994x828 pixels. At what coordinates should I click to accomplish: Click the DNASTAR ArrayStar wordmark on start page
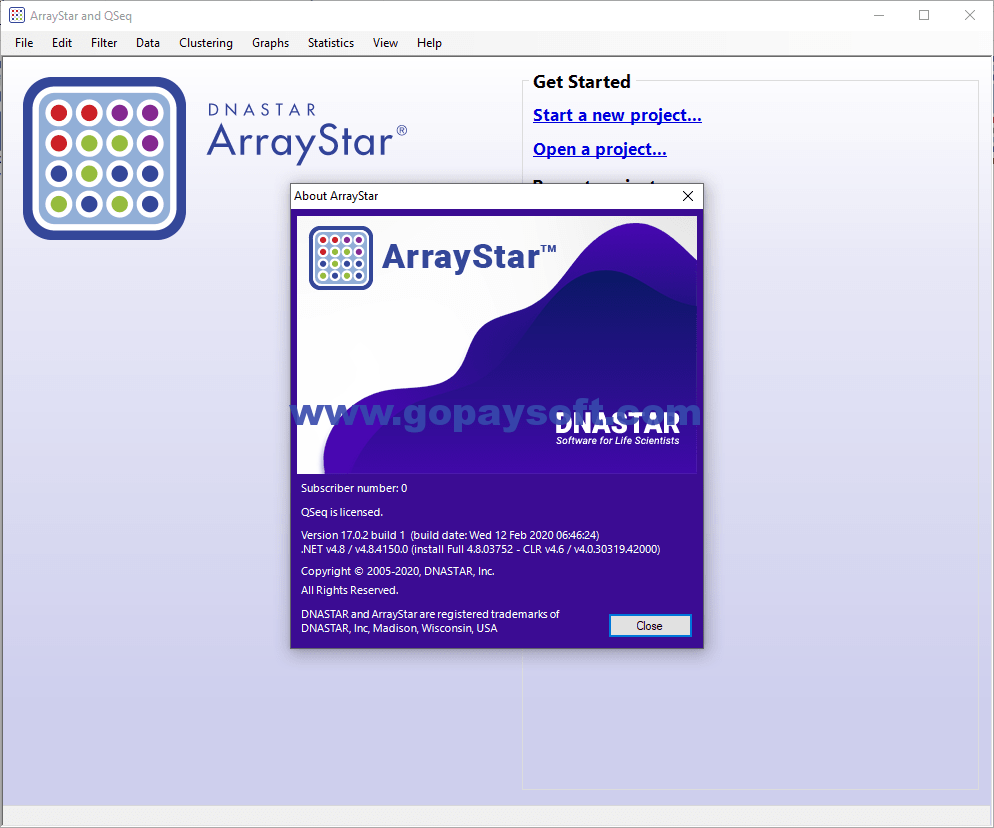pos(307,133)
